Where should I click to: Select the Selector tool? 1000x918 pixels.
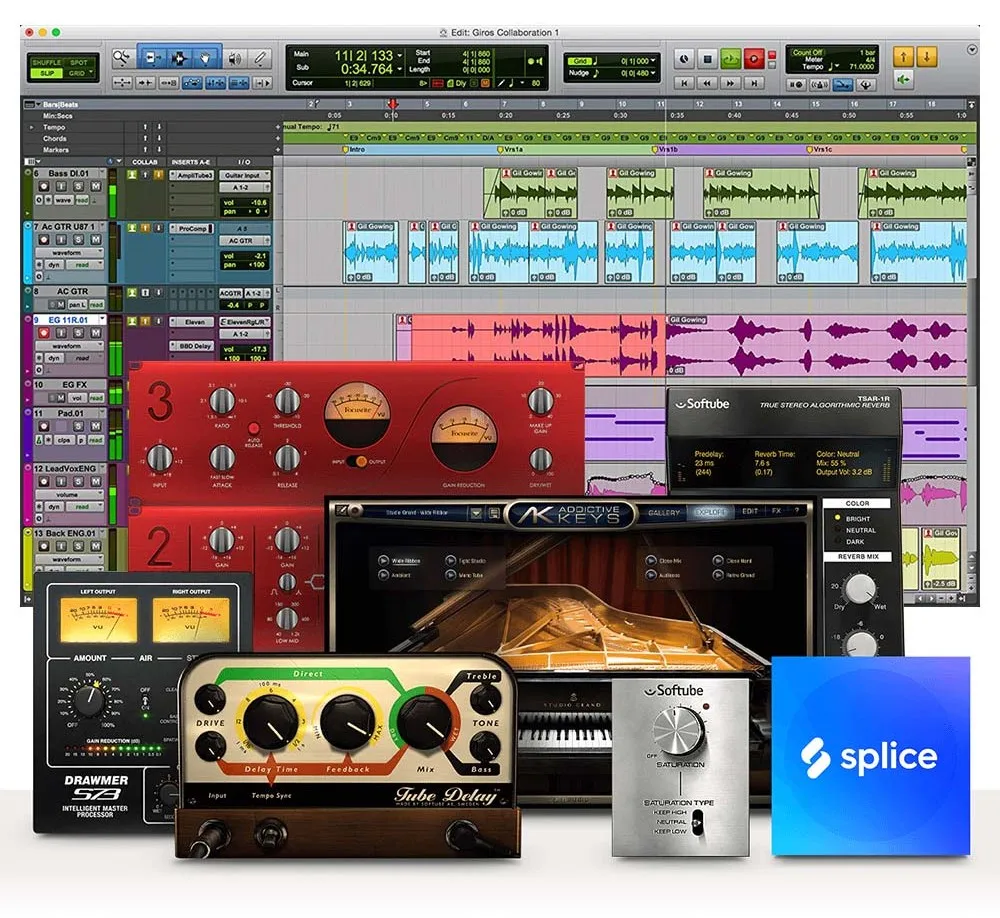tap(179, 59)
